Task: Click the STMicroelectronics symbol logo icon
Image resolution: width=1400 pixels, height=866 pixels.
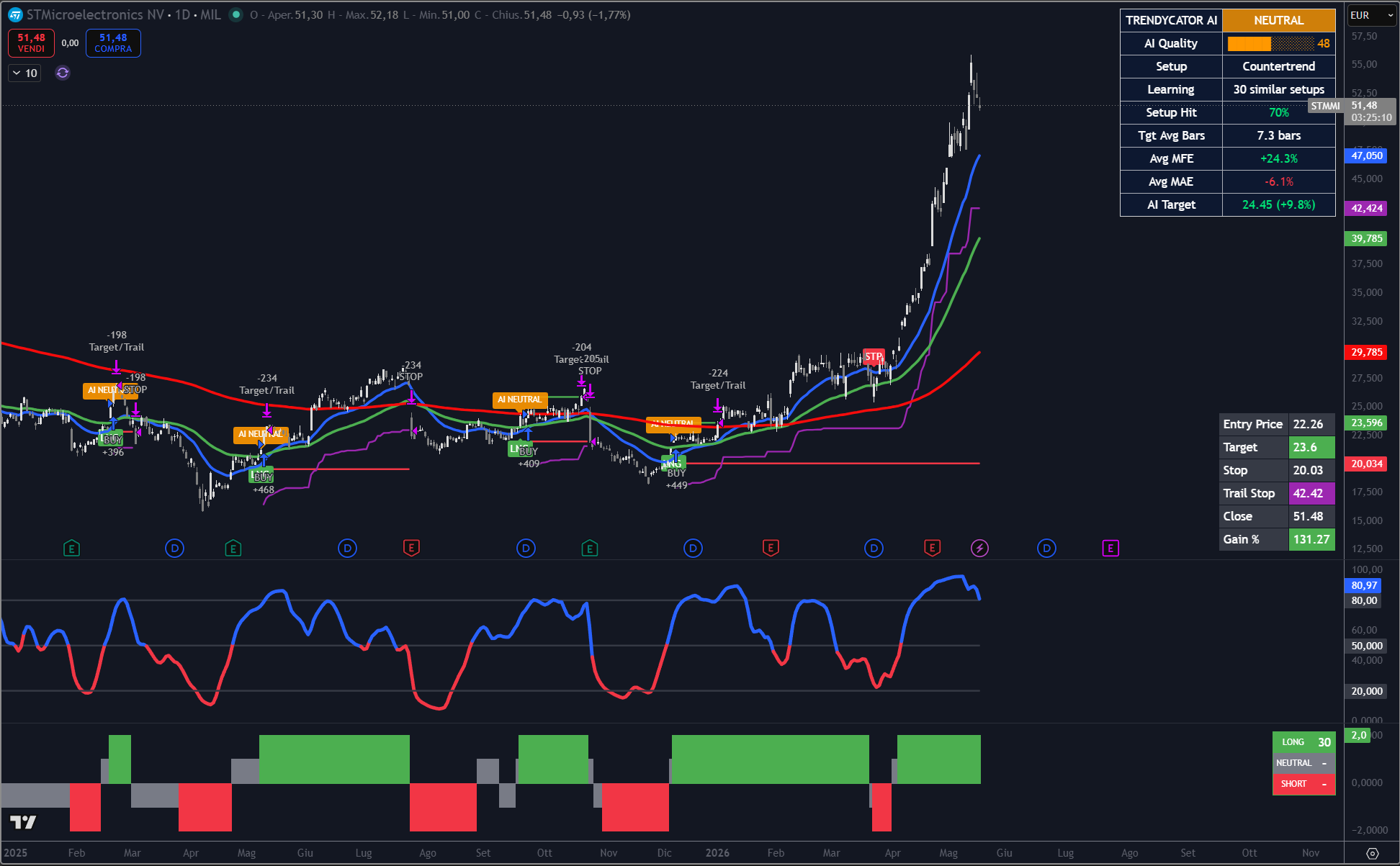Action: pos(15,15)
